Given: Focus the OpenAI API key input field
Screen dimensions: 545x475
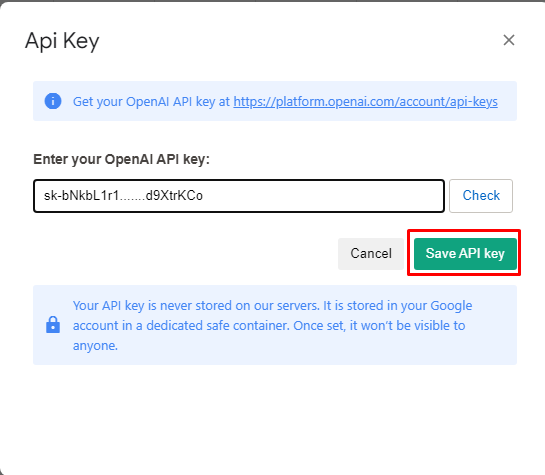Looking at the screenshot, I should coord(239,196).
